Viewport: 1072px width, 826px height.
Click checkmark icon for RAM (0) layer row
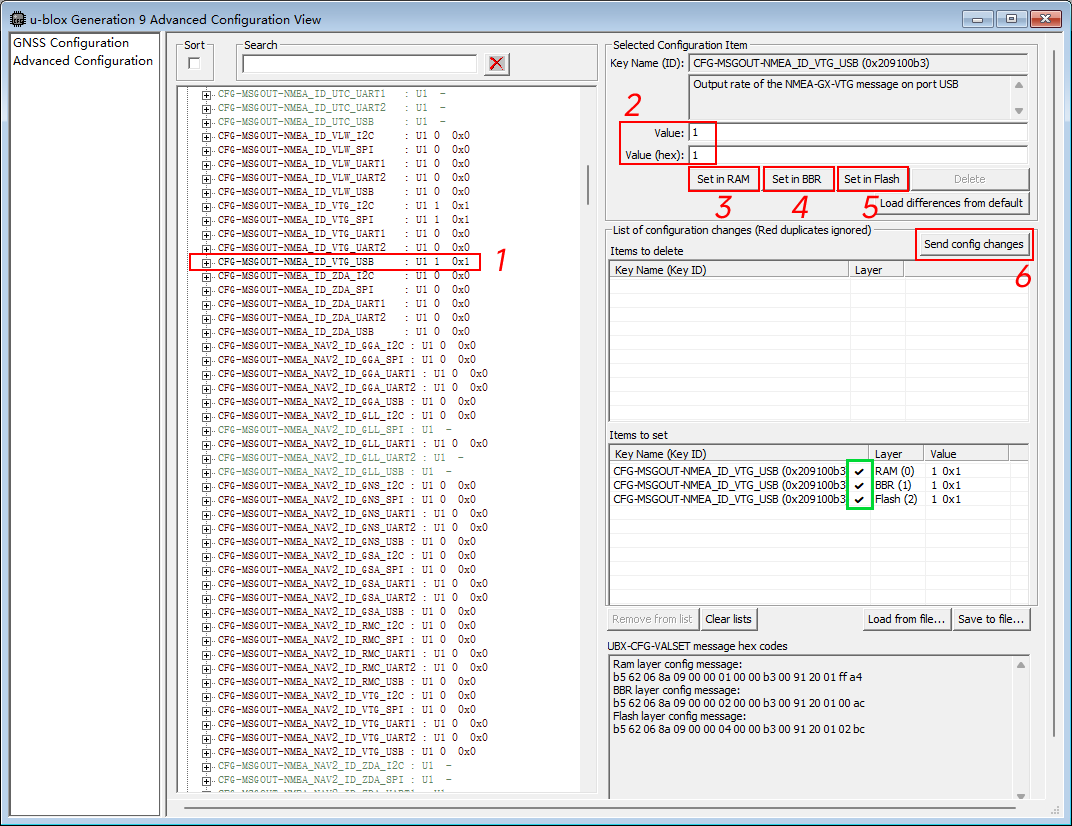(859, 470)
